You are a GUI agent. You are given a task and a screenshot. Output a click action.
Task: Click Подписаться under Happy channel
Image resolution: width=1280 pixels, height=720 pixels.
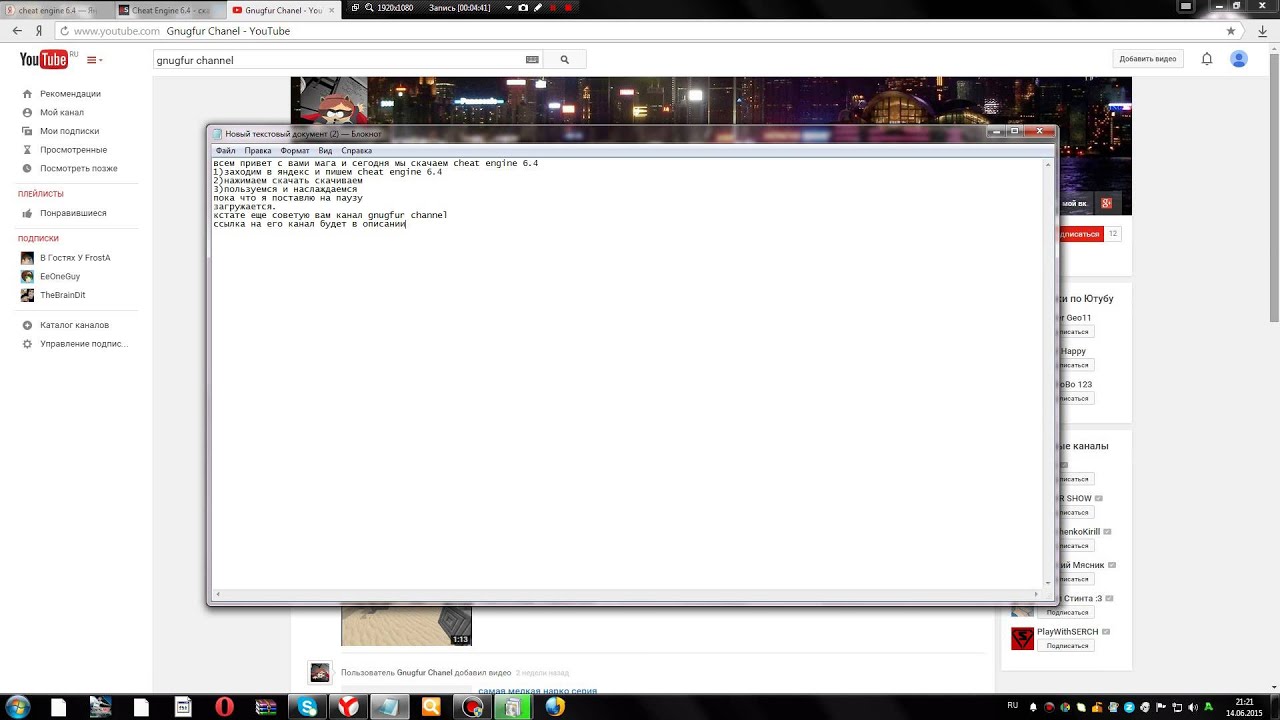click(1075, 365)
